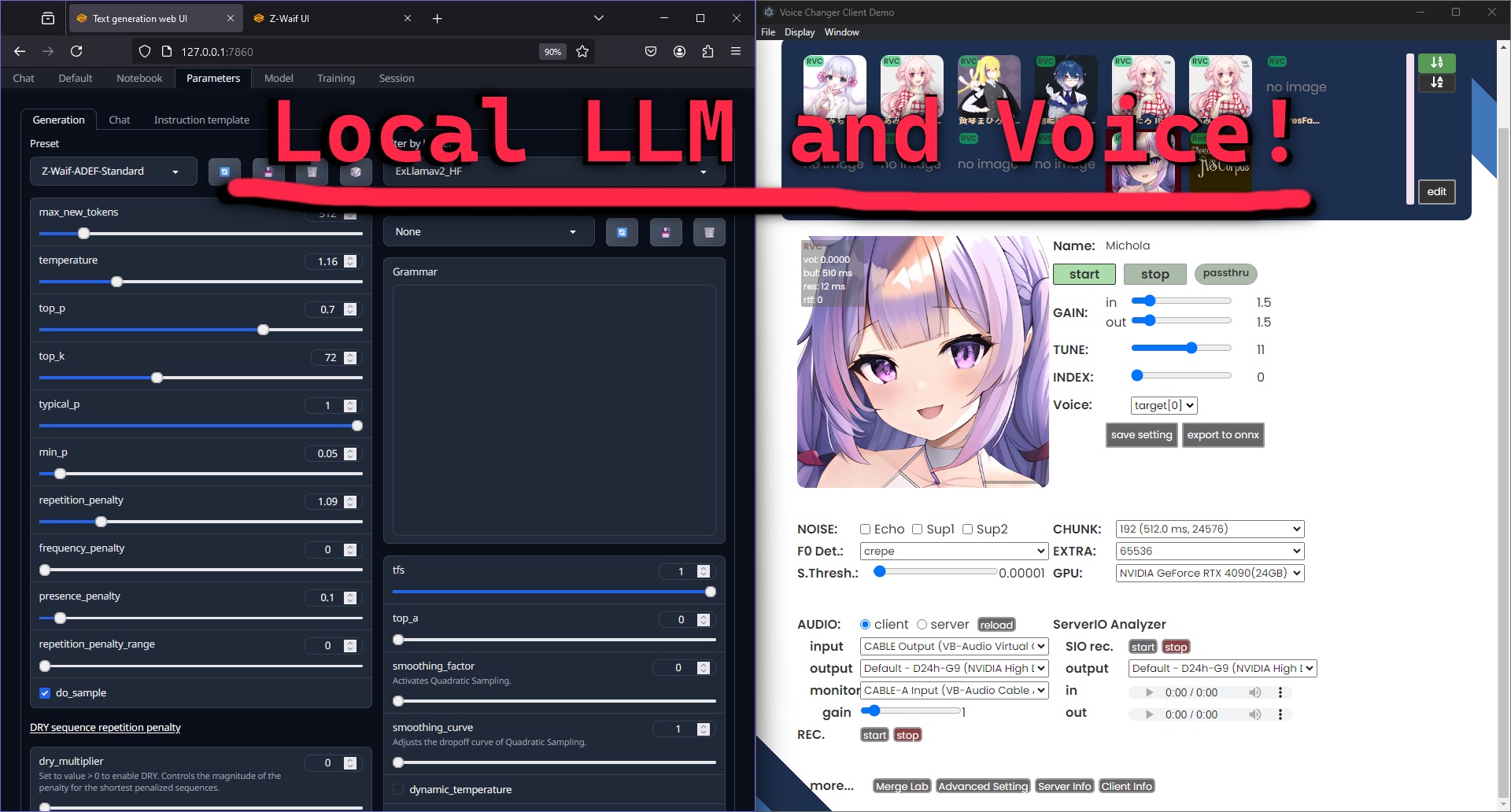The width and height of the screenshot is (1511, 812).
Task: Adjust TUNE slider
Action: click(x=1181, y=348)
